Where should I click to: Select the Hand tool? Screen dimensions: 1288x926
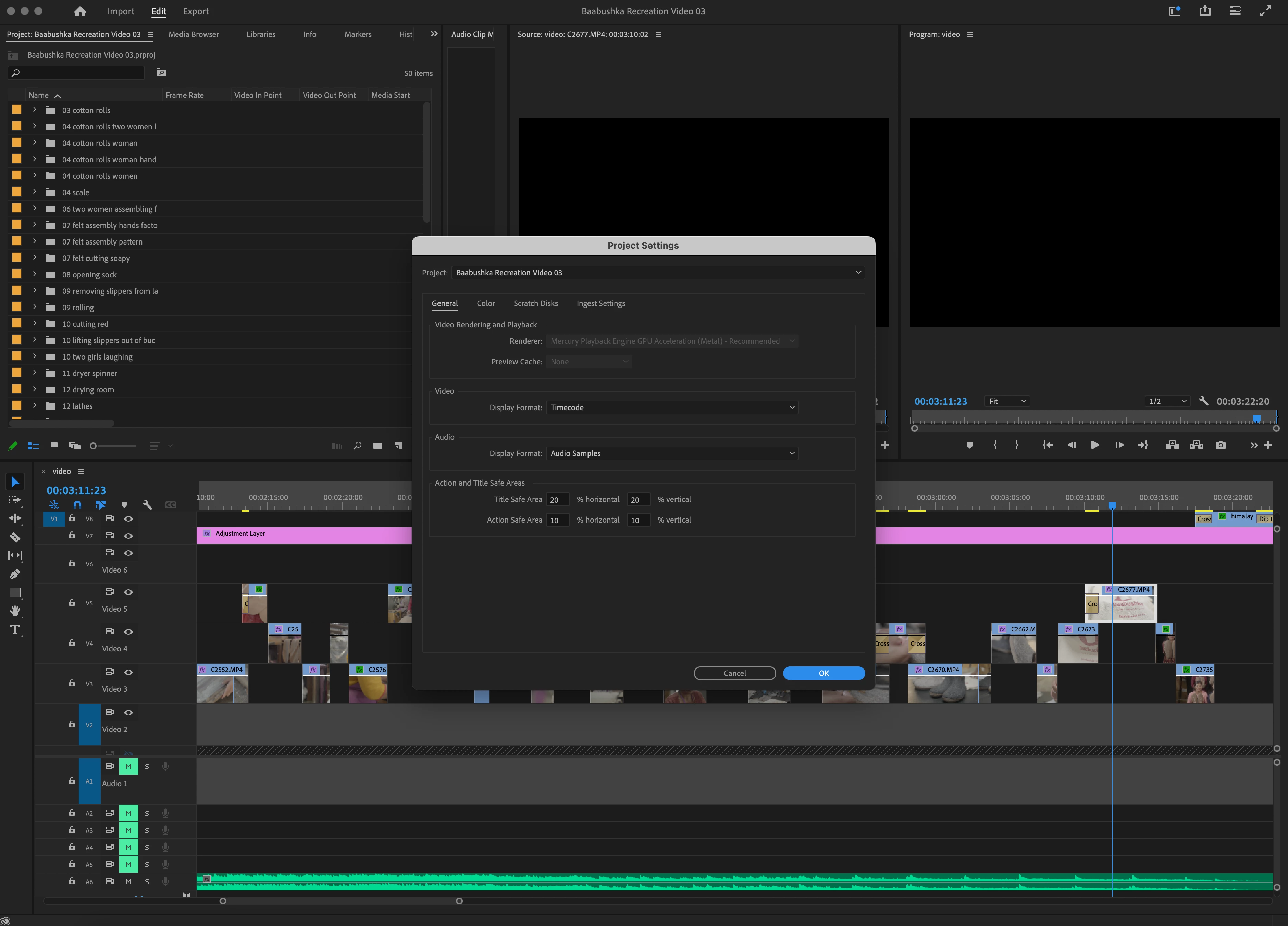[15, 611]
